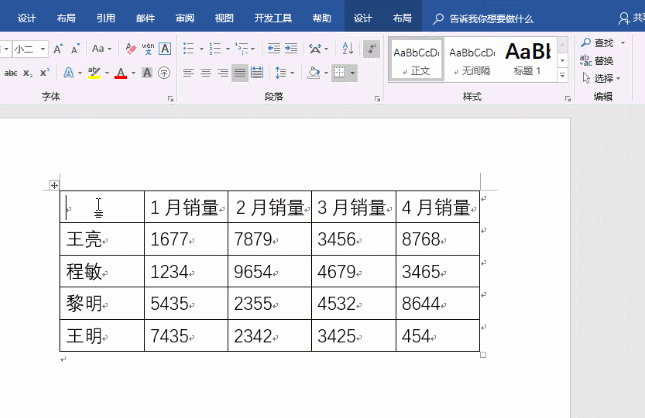Select the 正文 style
This screenshot has width=645, height=418.
tap(416, 60)
